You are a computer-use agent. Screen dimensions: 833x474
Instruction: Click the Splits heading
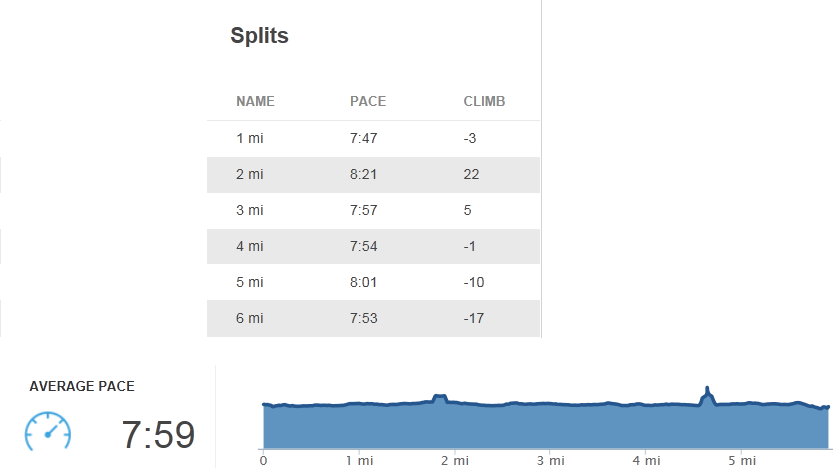[259, 36]
